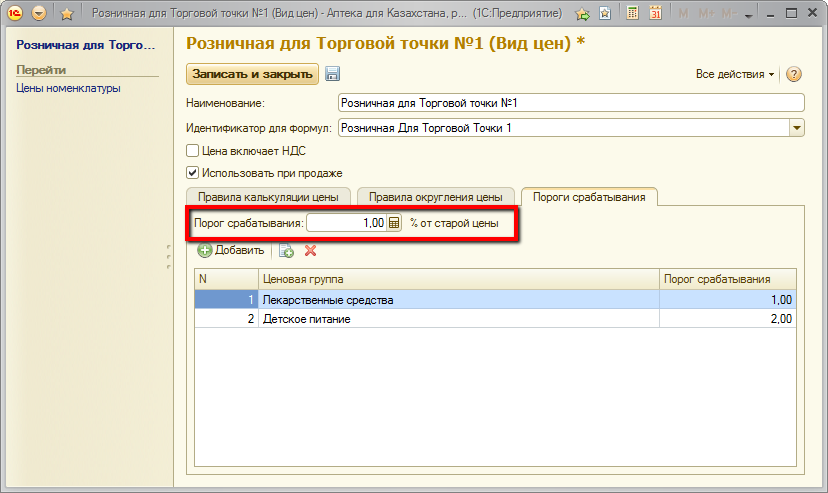Image resolution: width=828 pixels, height=493 pixels.
Task: Uncheck "Использовать при продаже" checkbox
Action: click(193, 172)
